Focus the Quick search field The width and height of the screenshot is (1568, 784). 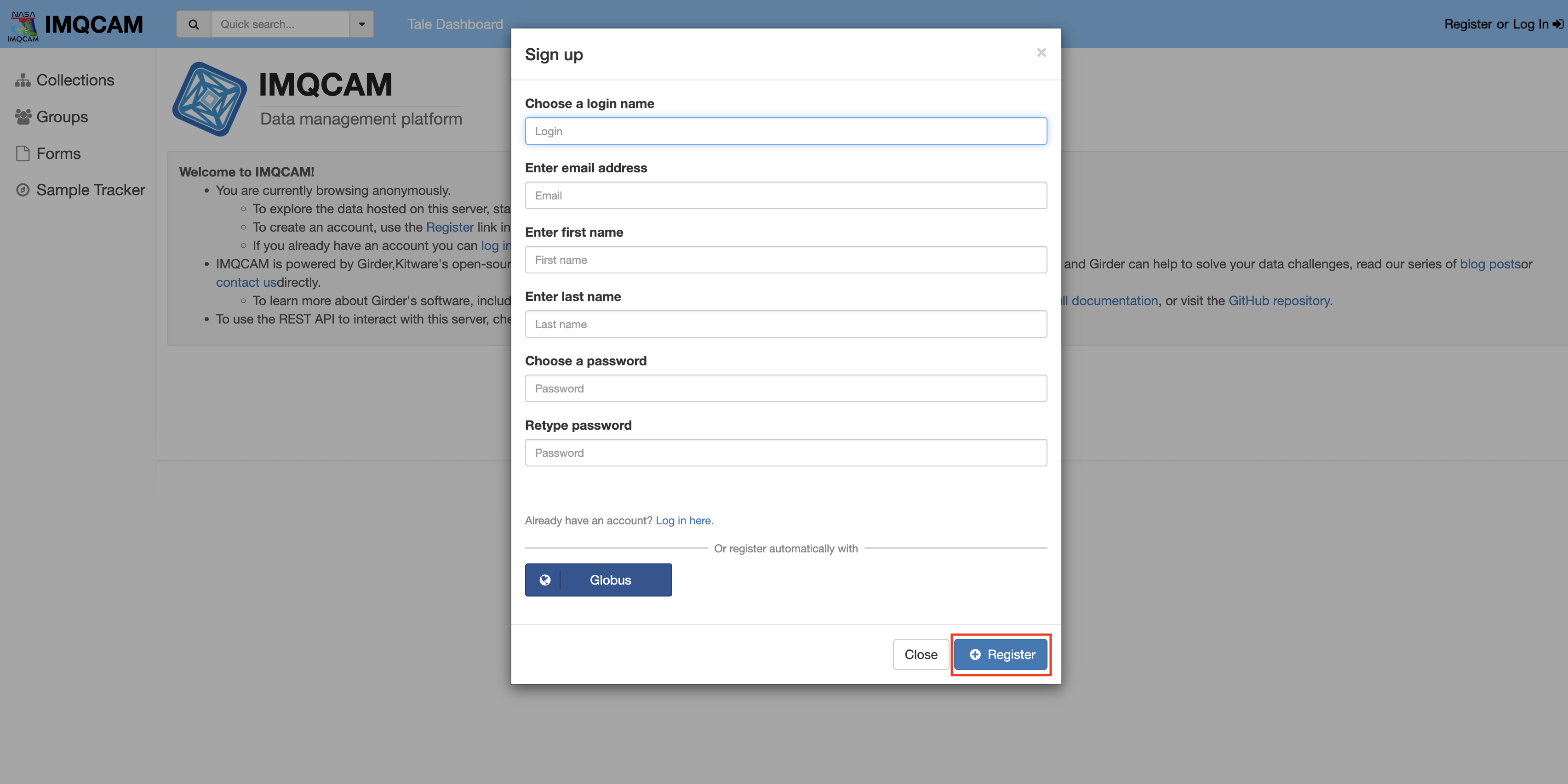280,24
